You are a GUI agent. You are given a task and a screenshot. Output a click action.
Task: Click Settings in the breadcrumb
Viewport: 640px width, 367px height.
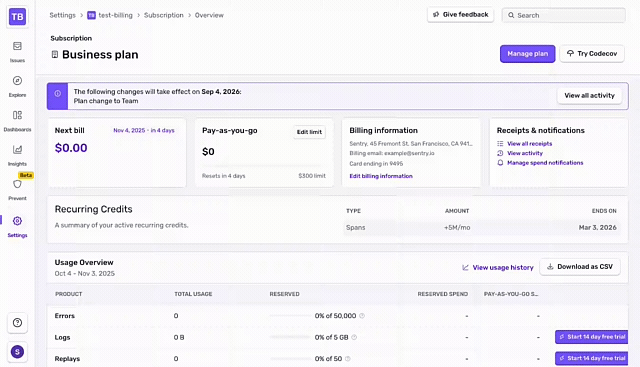62,15
